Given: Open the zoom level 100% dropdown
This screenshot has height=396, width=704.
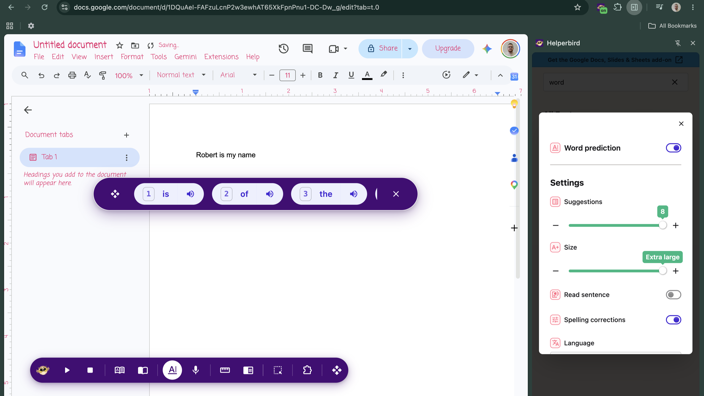Looking at the screenshot, I should pos(129,75).
